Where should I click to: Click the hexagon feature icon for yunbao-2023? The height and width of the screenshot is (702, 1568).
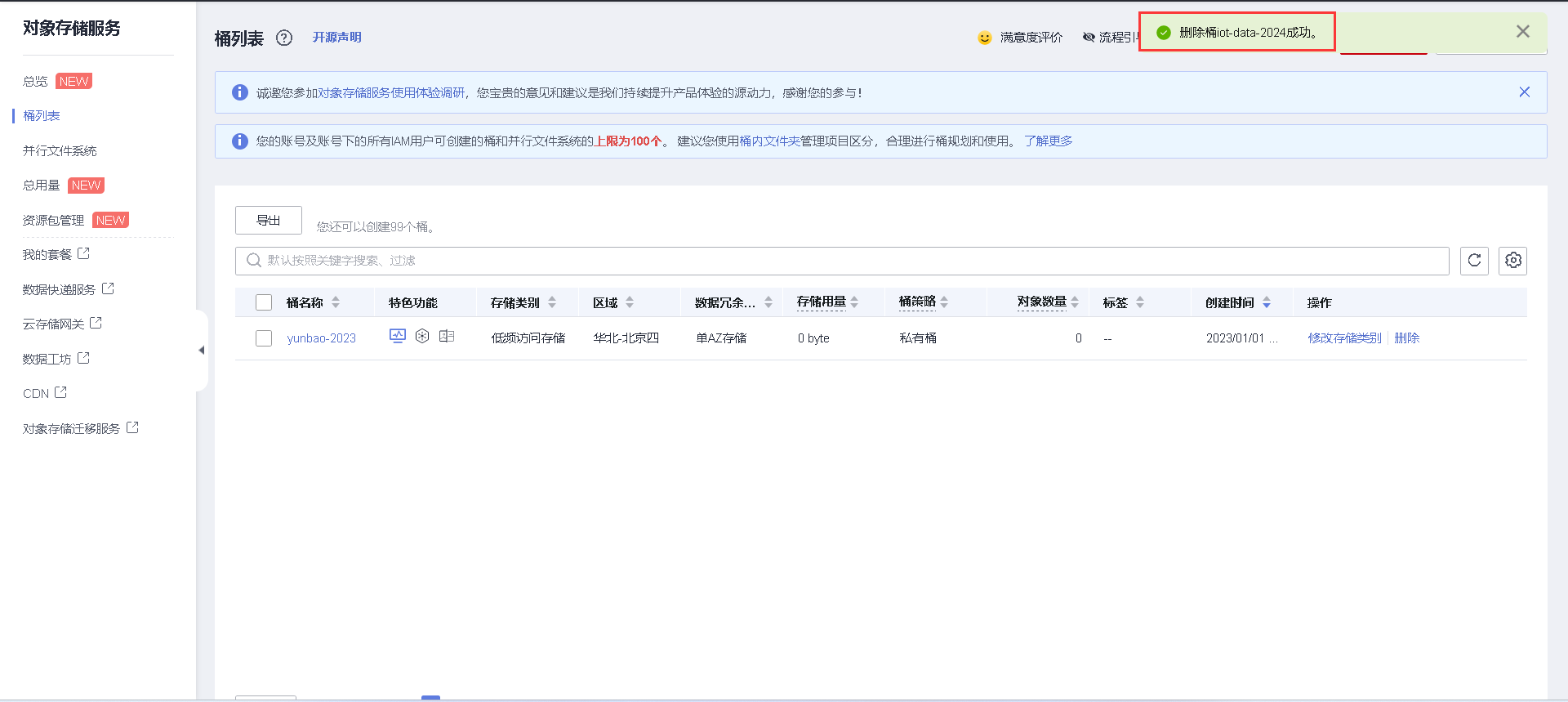pyautogui.click(x=422, y=336)
